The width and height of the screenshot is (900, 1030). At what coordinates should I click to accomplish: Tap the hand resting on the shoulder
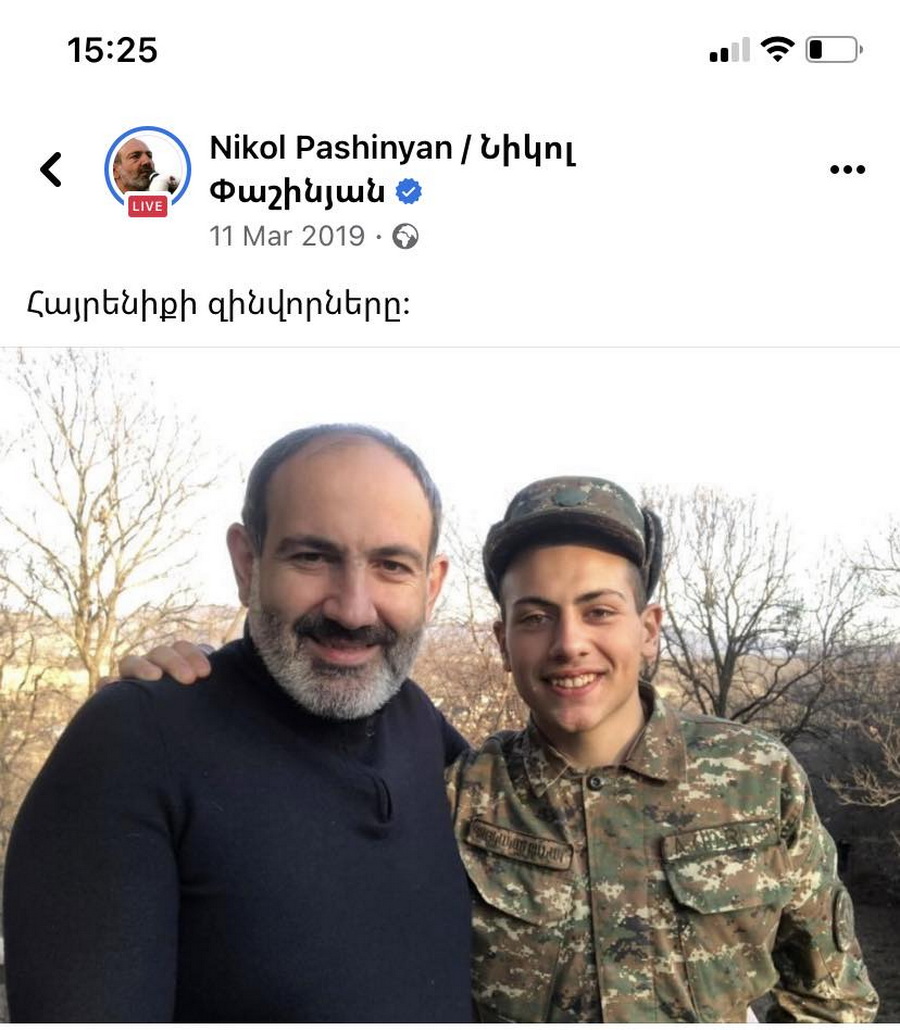(x=166, y=661)
